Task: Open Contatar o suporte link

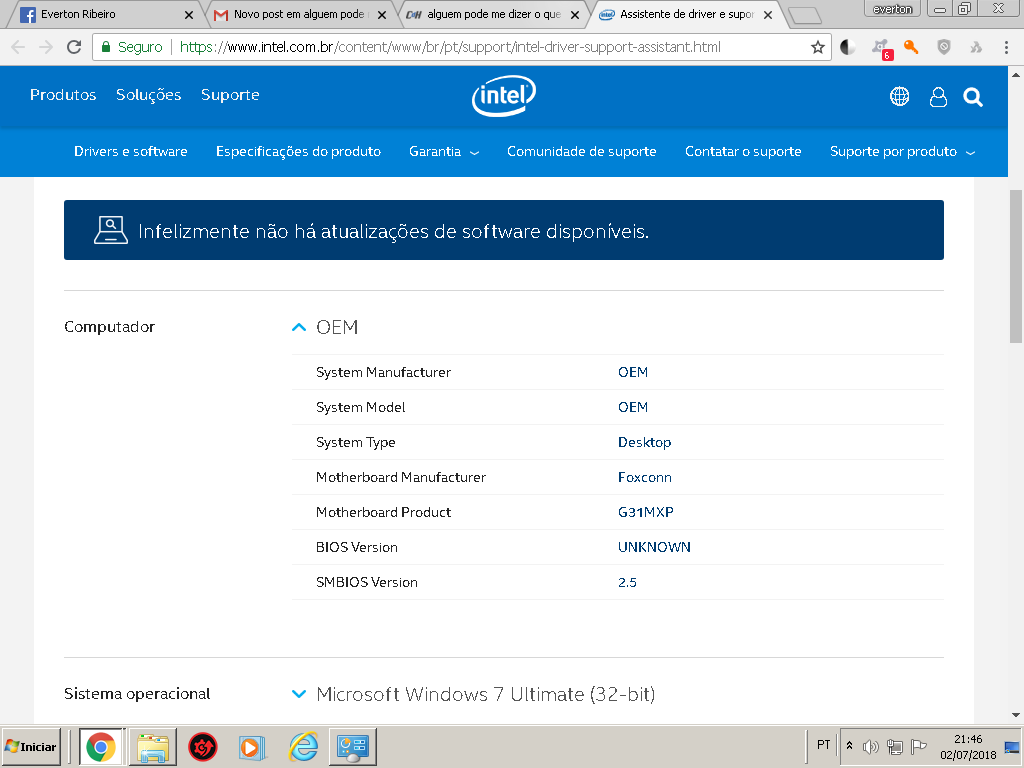Action: (743, 152)
